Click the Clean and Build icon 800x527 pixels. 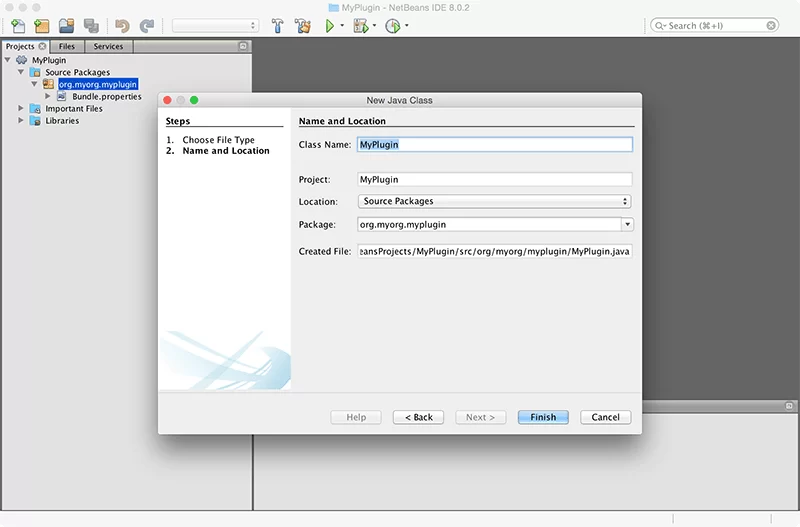coord(303,26)
